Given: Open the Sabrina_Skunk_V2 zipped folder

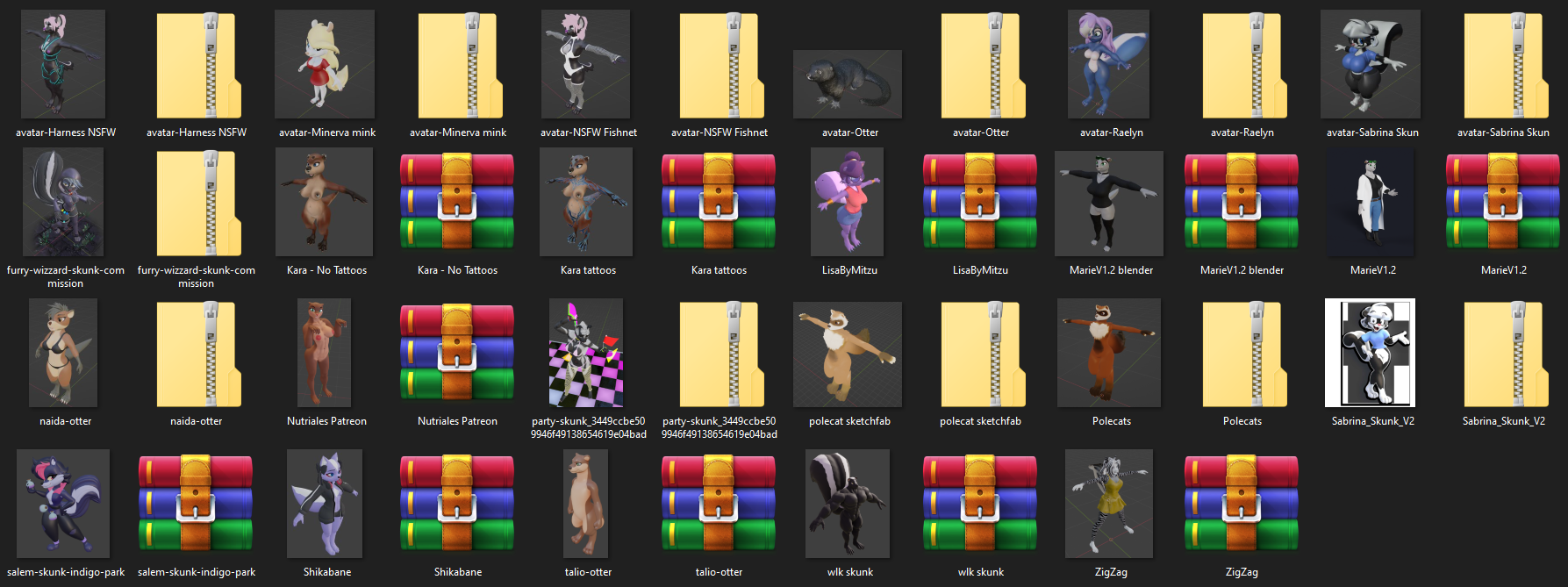Looking at the screenshot, I should pyautogui.click(x=1504, y=354).
